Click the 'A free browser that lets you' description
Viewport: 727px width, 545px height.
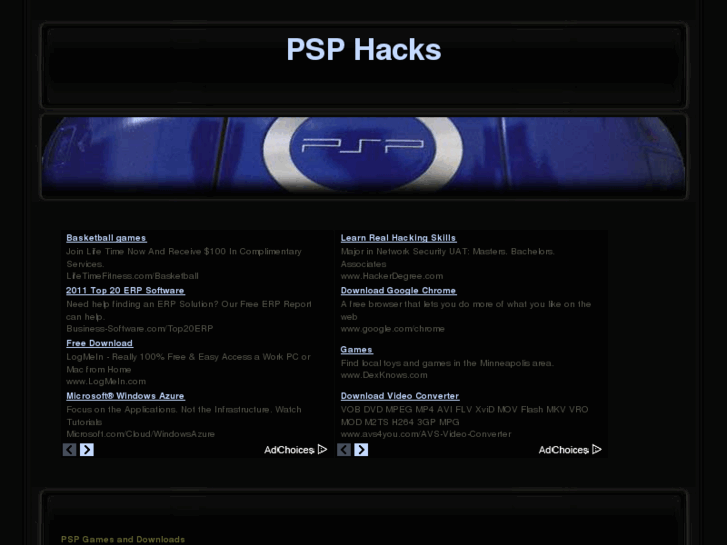[x=466, y=310]
